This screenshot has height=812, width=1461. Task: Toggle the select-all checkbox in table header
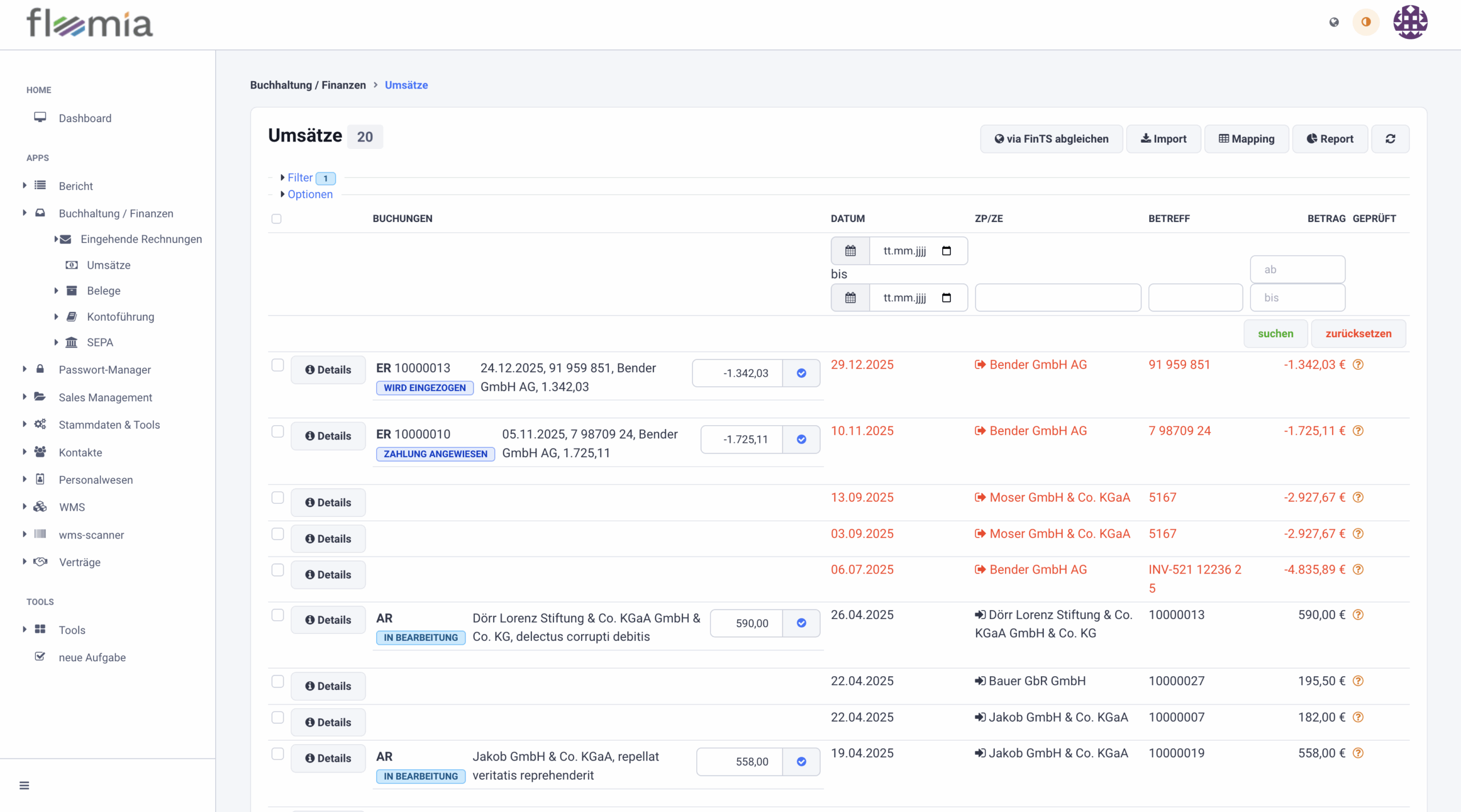click(x=276, y=219)
